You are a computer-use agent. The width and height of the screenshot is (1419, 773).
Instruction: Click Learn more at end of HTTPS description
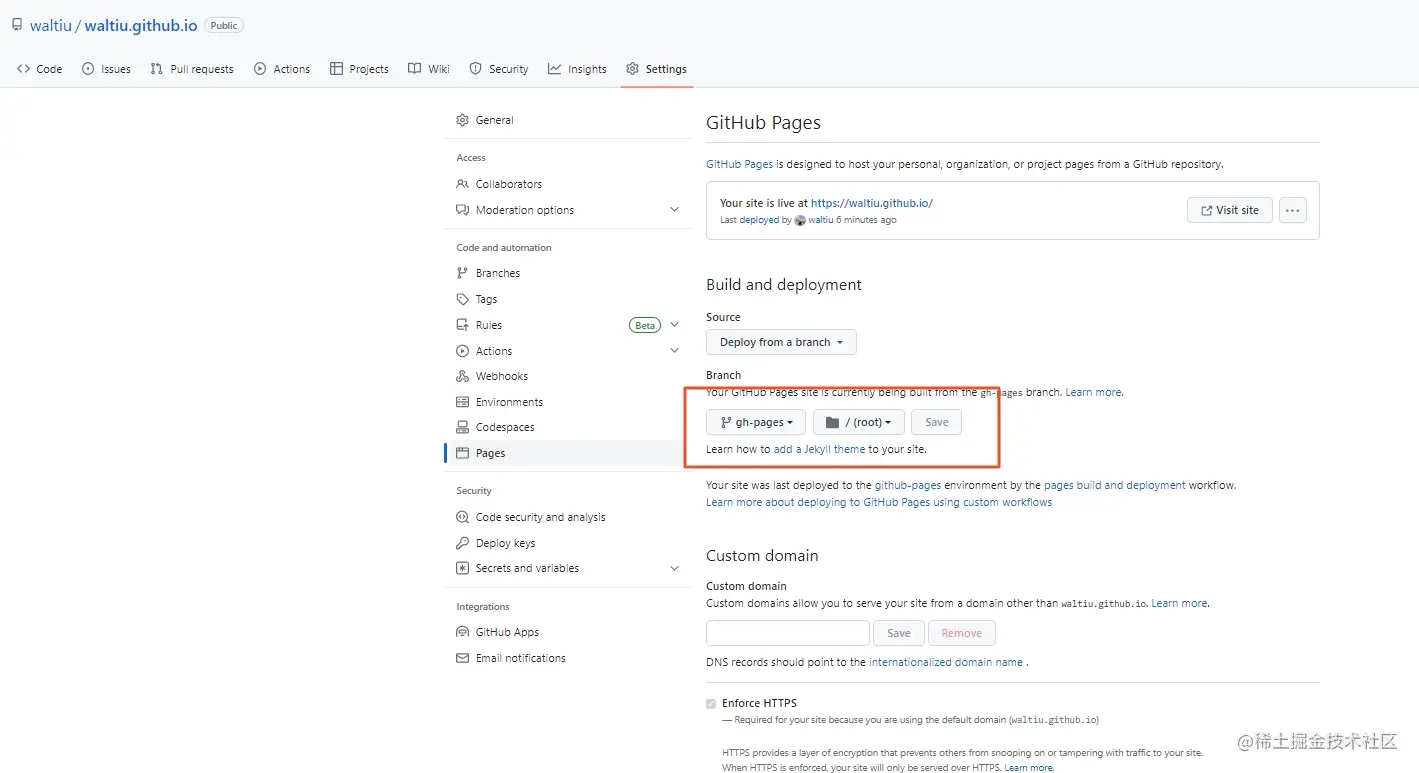[x=1029, y=768]
